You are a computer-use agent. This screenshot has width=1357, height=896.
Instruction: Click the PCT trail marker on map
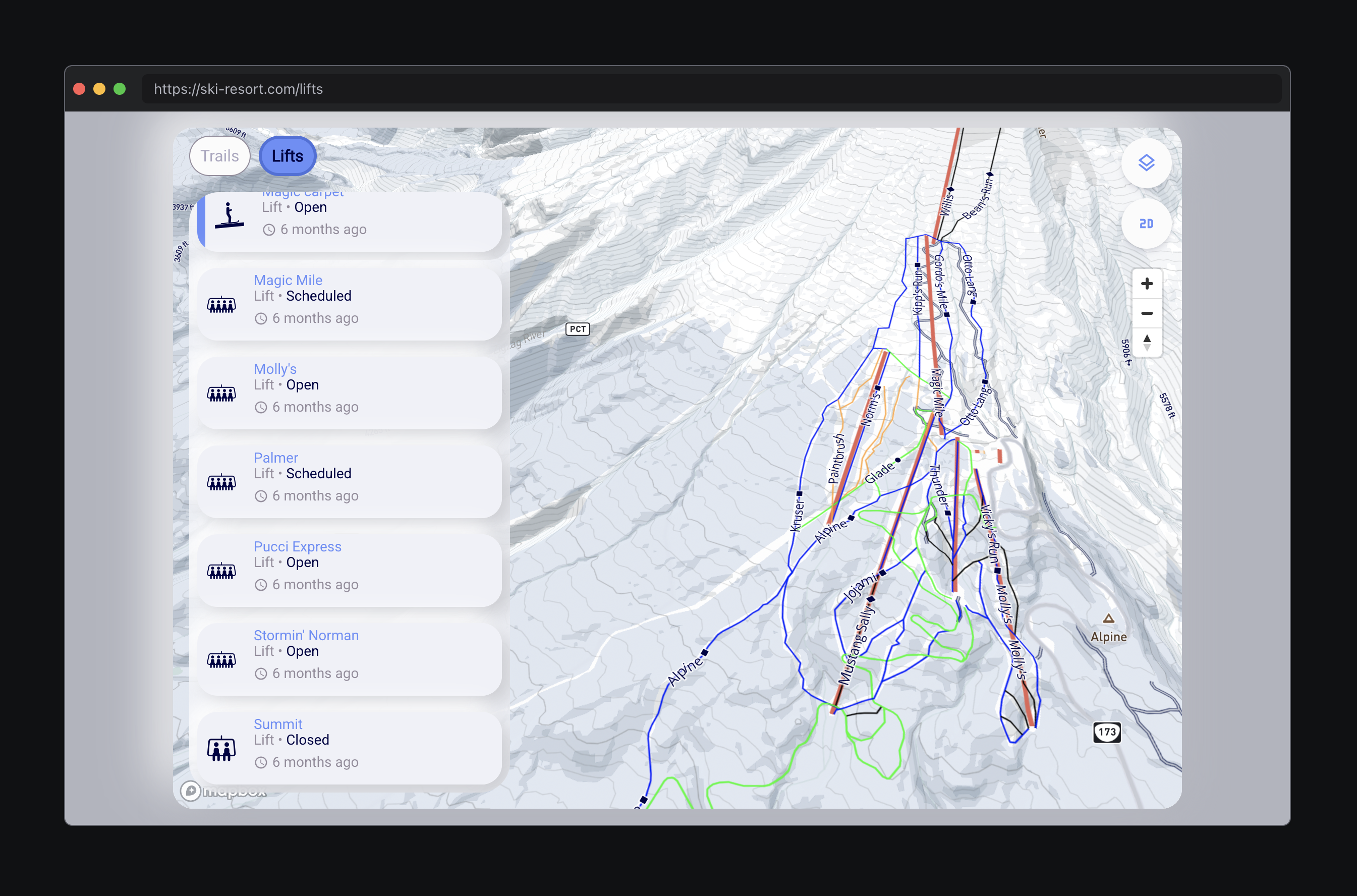coord(577,329)
